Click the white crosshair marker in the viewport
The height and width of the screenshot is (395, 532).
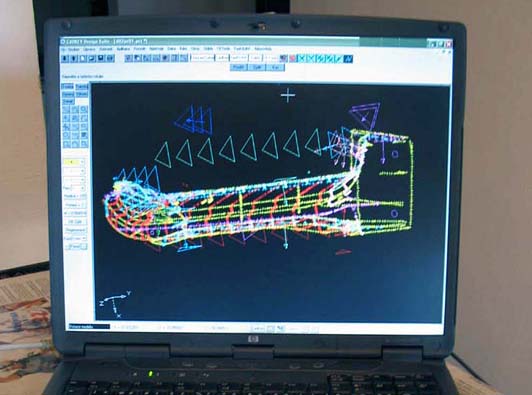tap(288, 95)
